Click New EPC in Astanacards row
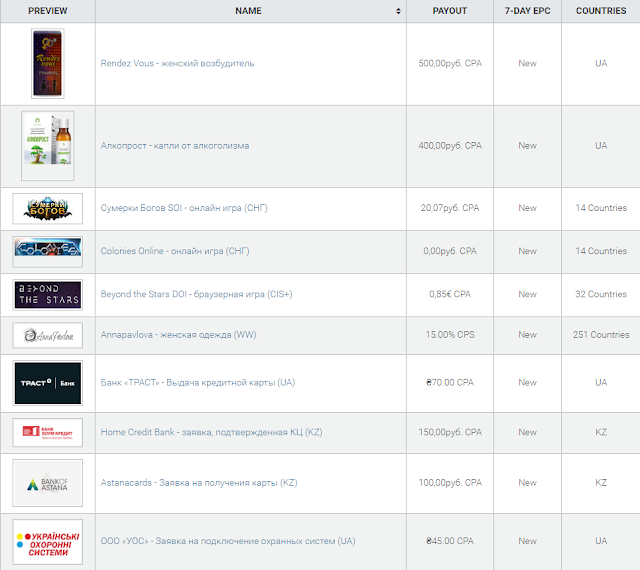This screenshot has width=640, height=570. click(x=527, y=483)
